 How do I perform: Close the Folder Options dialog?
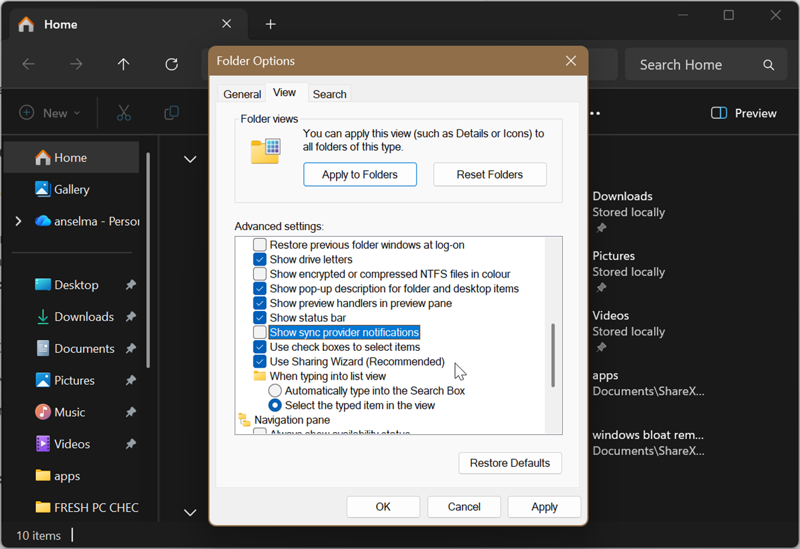(x=571, y=61)
